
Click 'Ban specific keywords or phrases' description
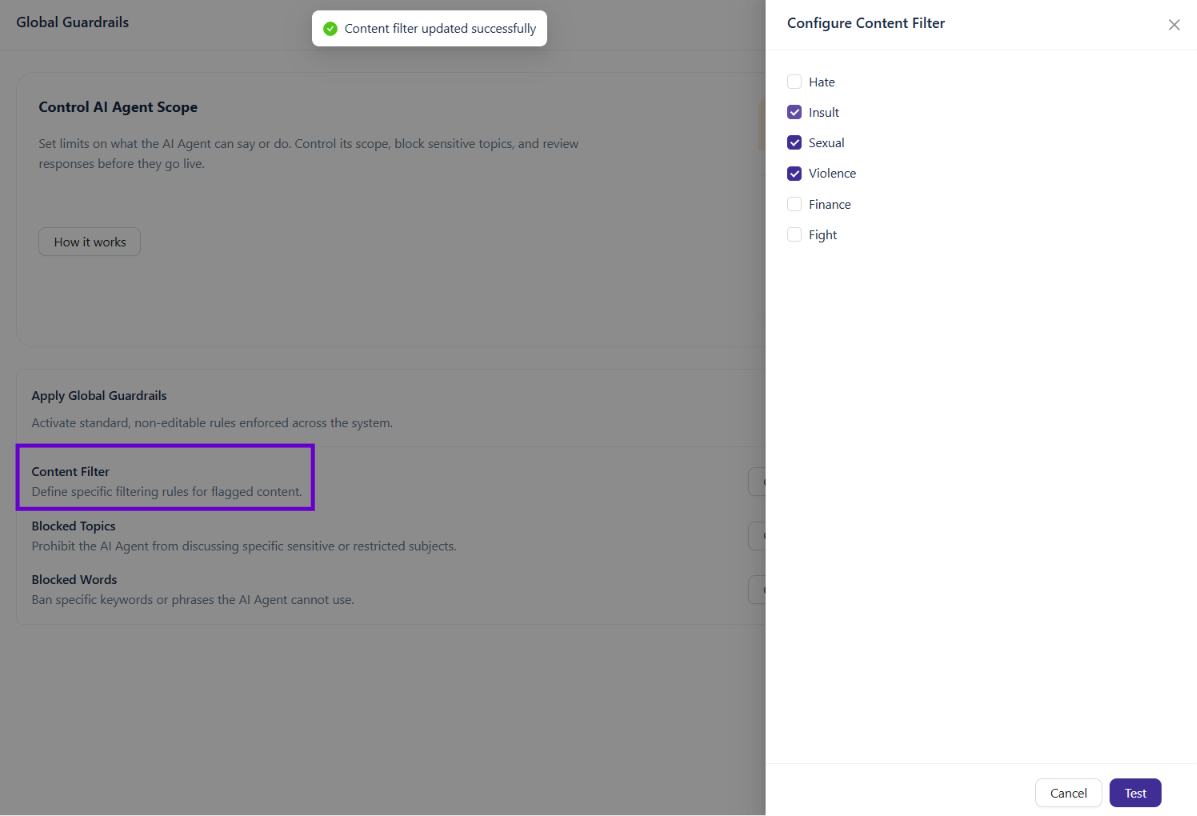192,600
